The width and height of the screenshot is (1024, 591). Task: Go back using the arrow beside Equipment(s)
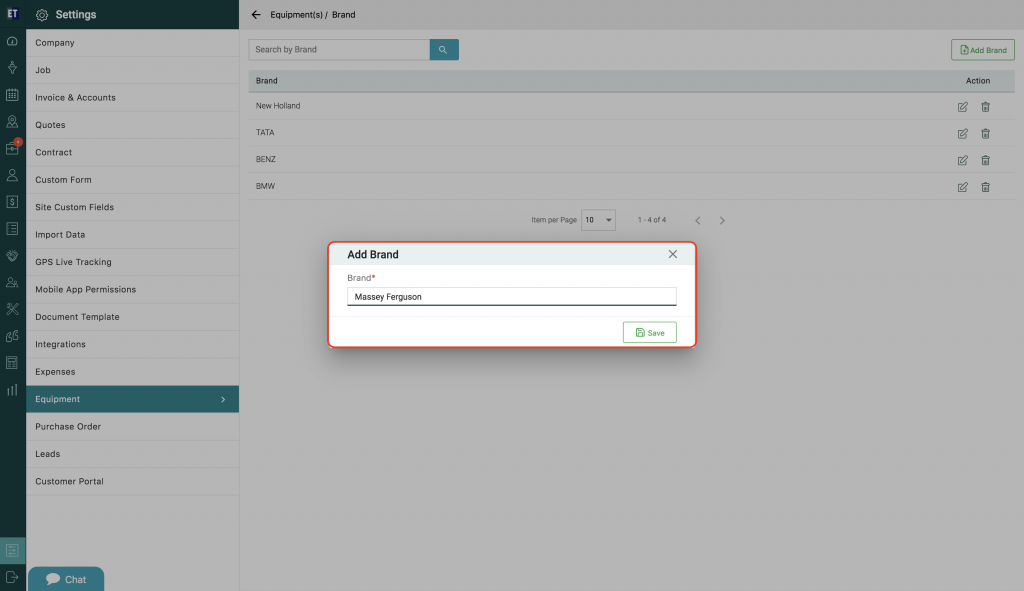[256, 14]
